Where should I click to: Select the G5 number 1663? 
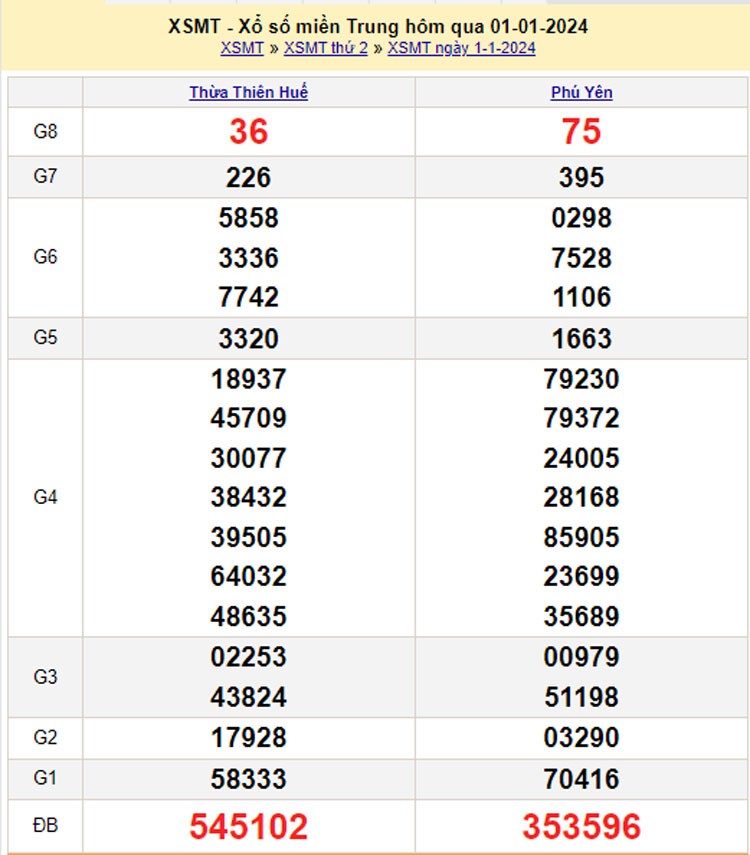(581, 338)
